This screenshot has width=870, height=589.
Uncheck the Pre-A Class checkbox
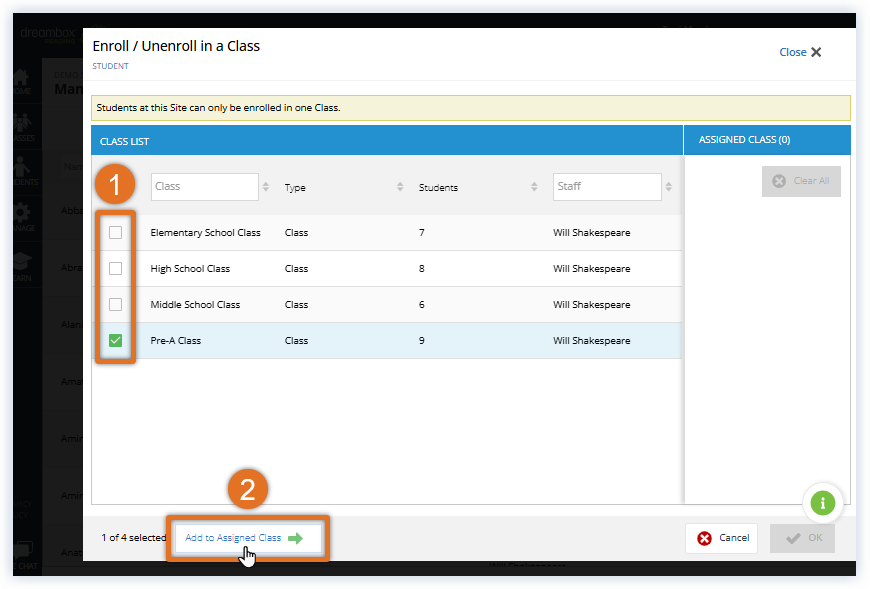coord(115,340)
